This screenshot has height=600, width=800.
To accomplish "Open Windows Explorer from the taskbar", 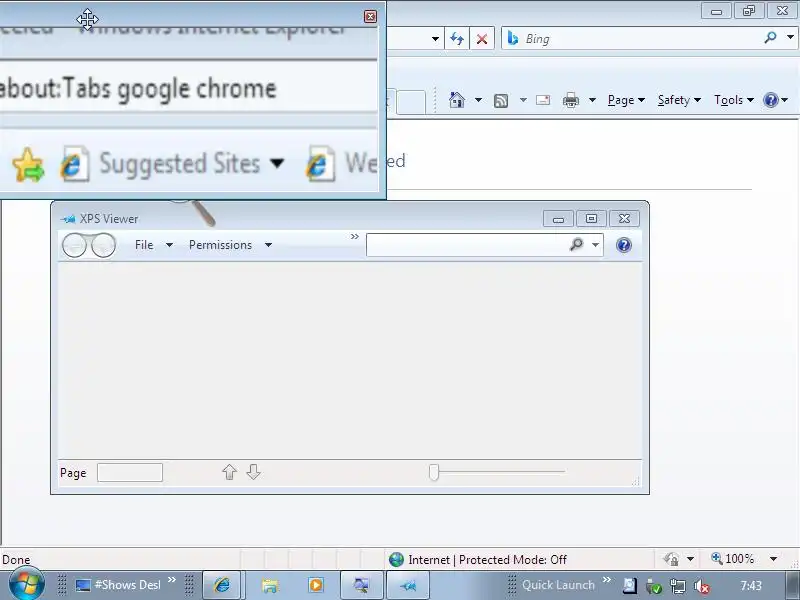I will (x=270, y=585).
